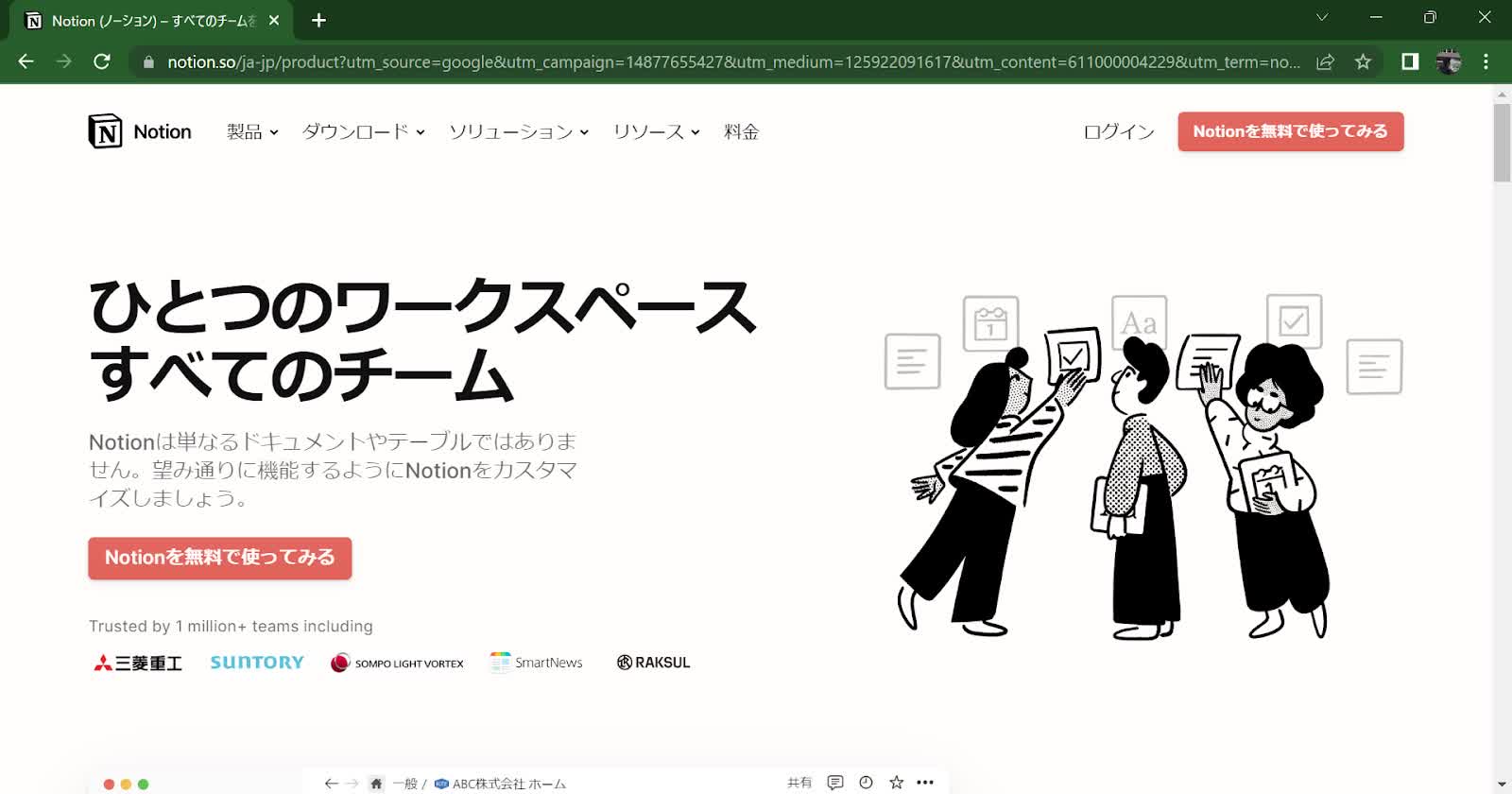Click the Notion logo in the header
1512x794 pixels.
point(140,131)
